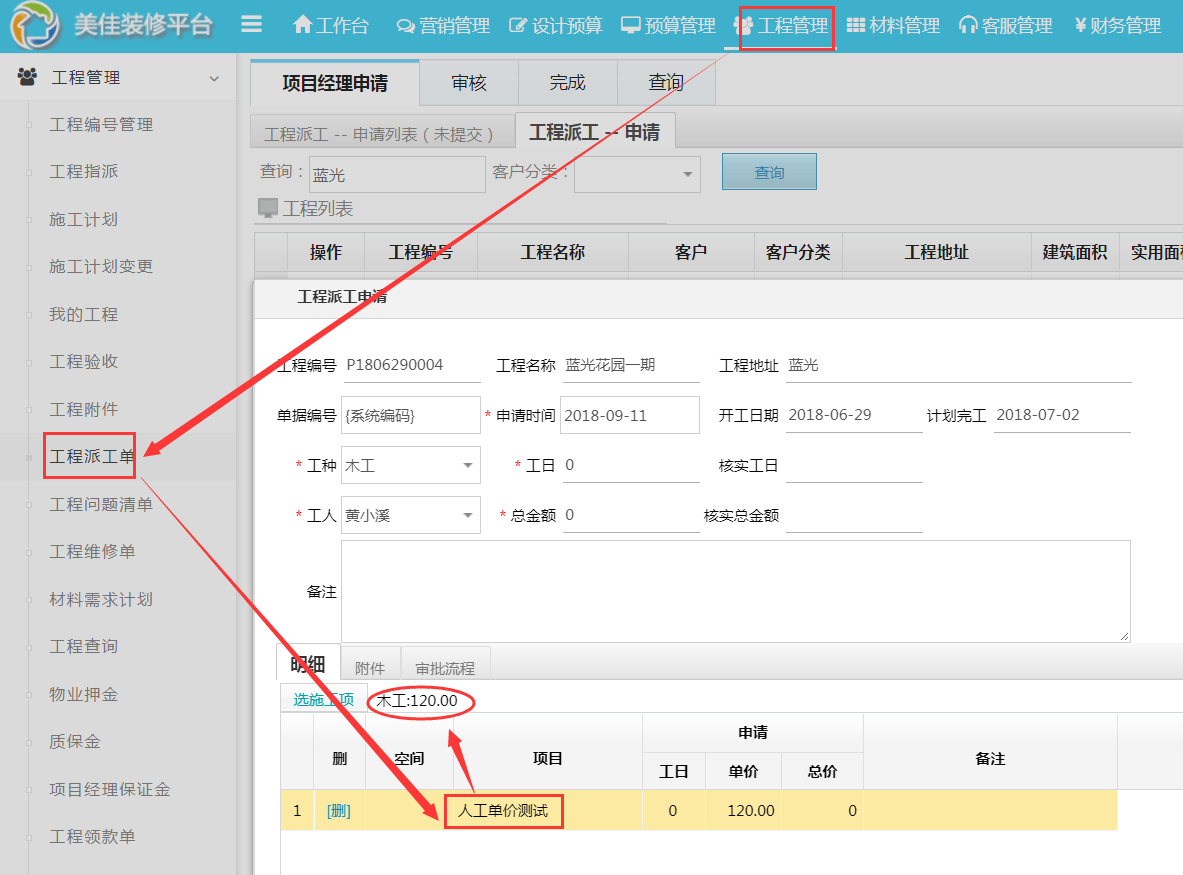Open the hamburger menu beside the logo
The image size is (1183, 875).
(252, 25)
